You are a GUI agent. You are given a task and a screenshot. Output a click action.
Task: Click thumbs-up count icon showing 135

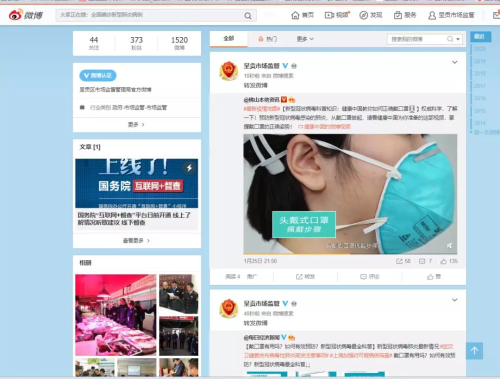[443, 261]
